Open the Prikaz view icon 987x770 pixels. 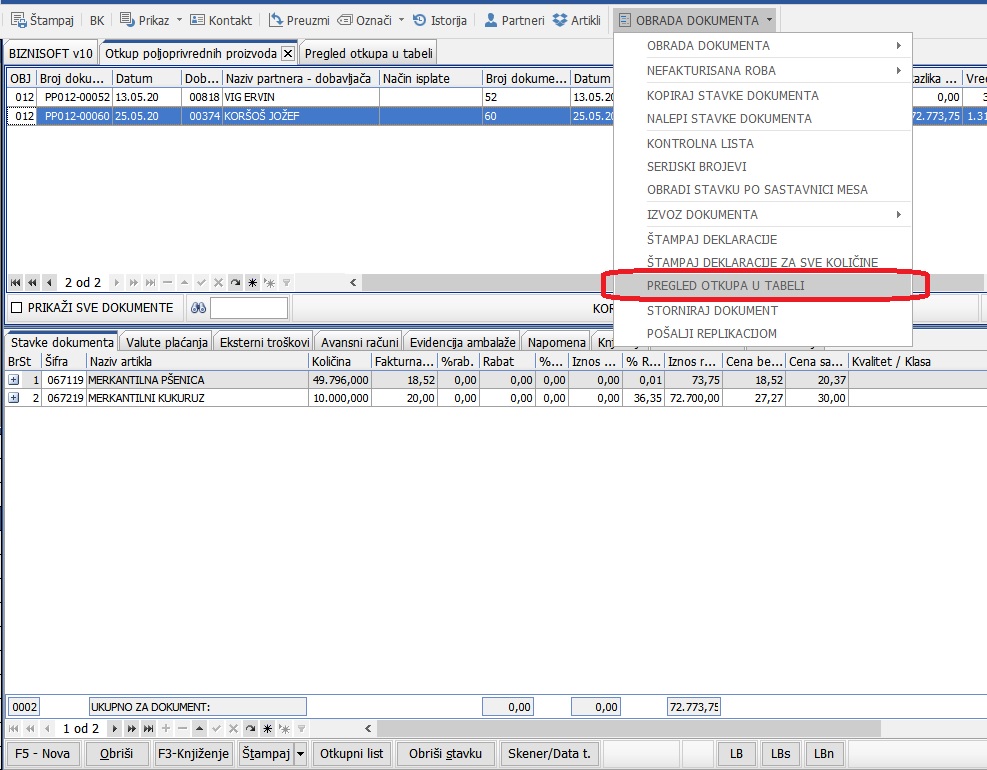click(x=127, y=20)
